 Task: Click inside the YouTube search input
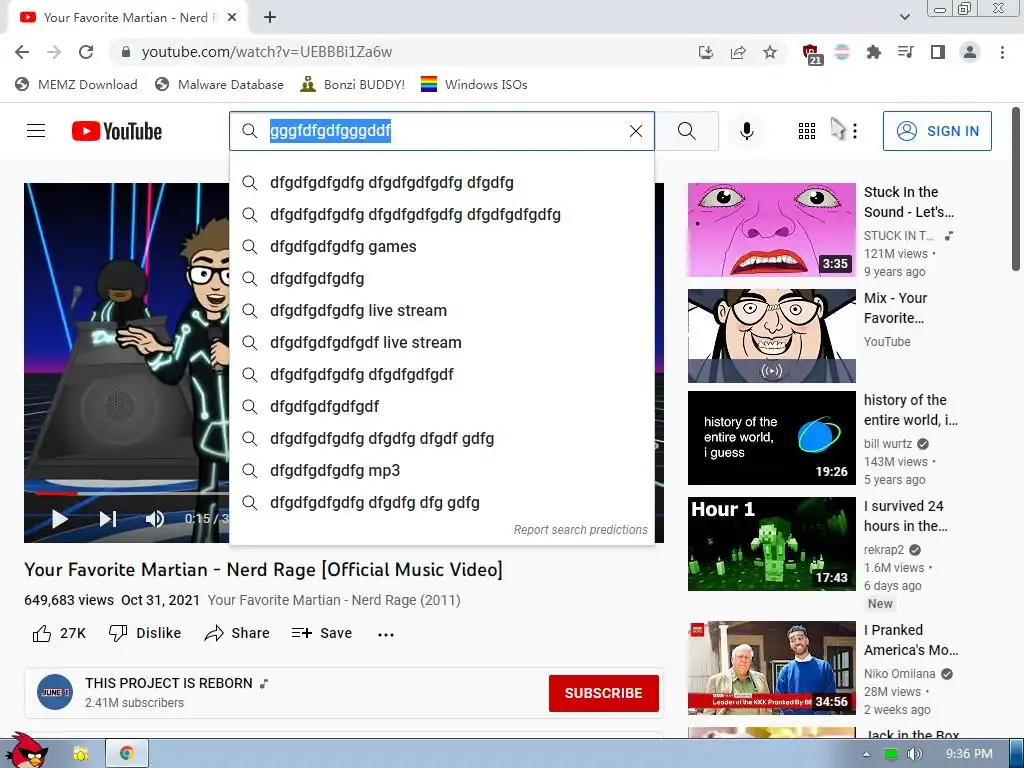(444, 131)
